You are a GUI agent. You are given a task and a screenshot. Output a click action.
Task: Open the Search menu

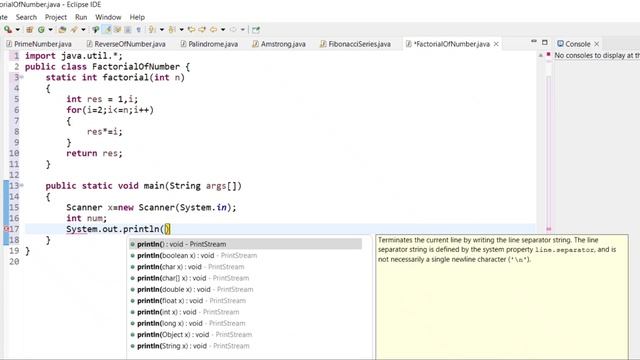[26, 17]
